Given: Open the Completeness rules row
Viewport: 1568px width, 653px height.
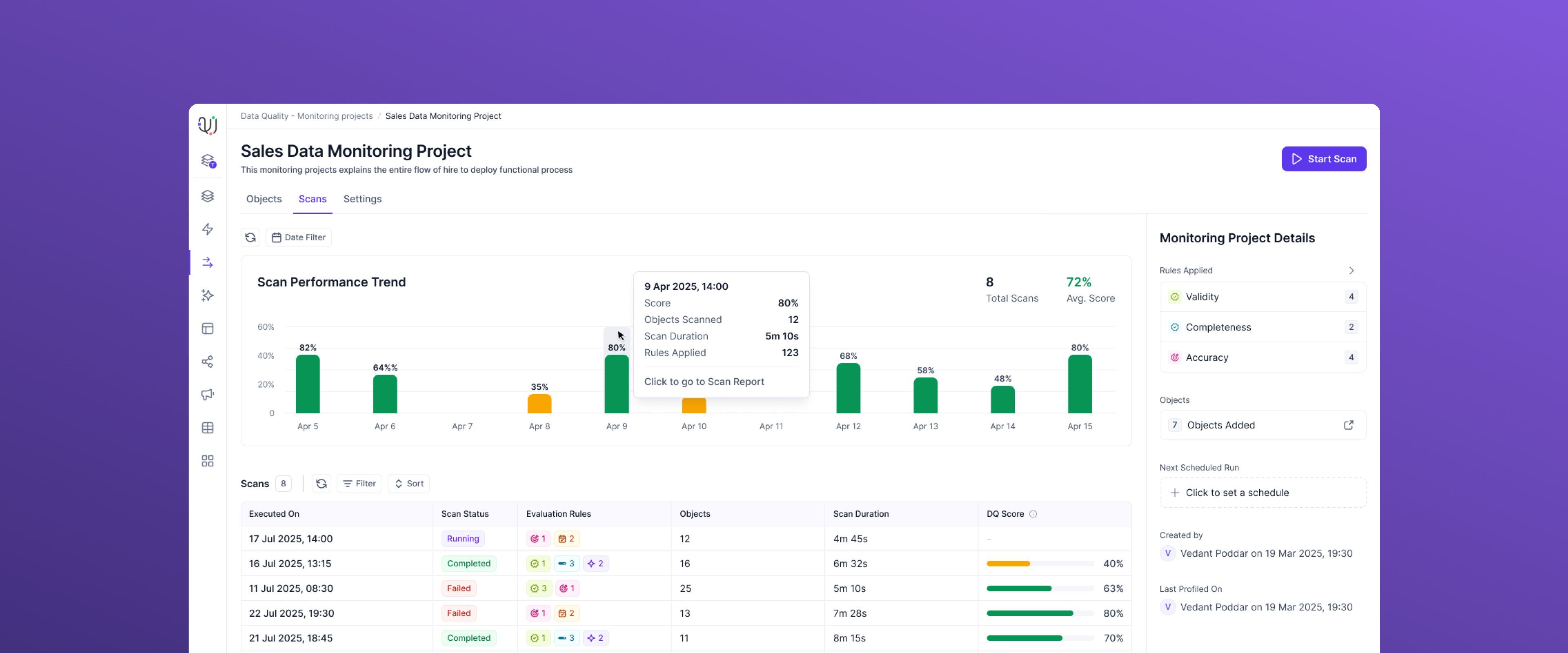Looking at the screenshot, I should pyautogui.click(x=1263, y=327).
